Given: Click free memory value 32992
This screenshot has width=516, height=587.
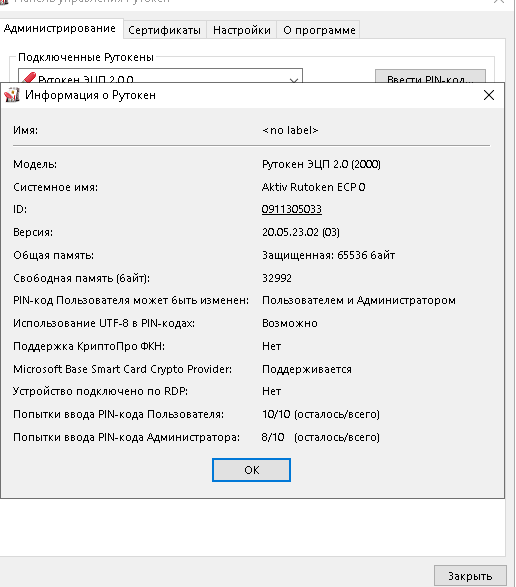Looking at the screenshot, I should pyautogui.click(x=277, y=278).
